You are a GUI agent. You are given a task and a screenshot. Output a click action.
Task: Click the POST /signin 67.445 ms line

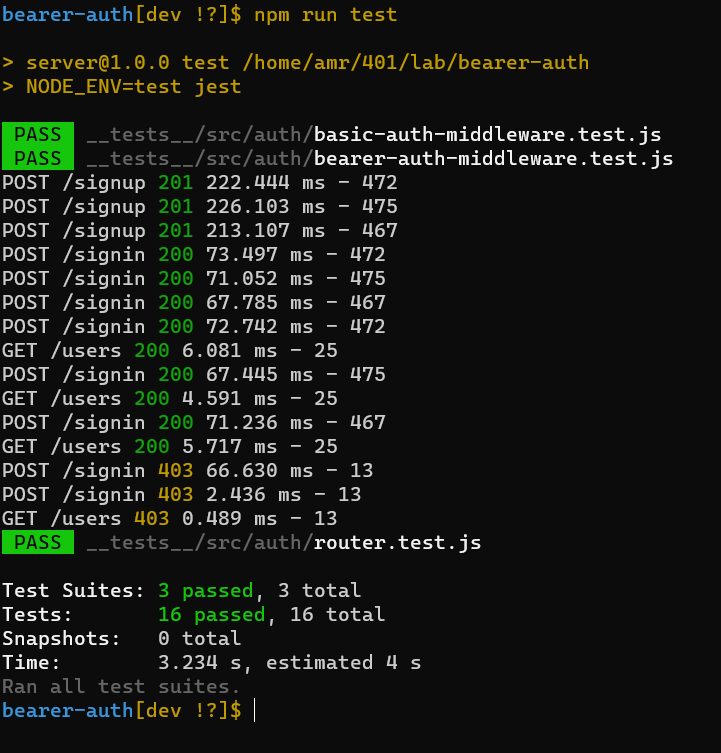click(x=194, y=375)
